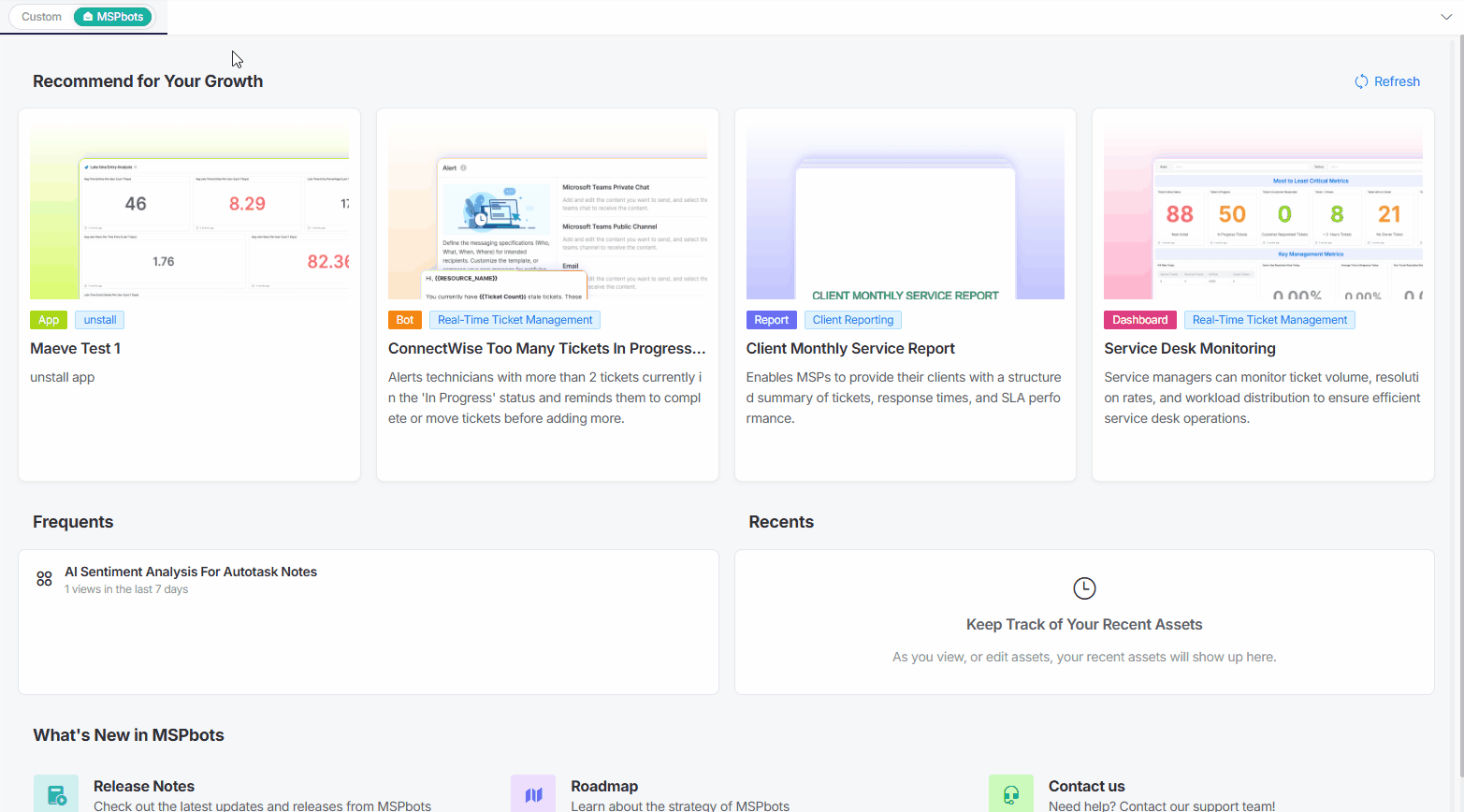Select the Real-Time Ticket Management tag
Viewport: 1464px width, 812px height.
pyautogui.click(x=515, y=319)
